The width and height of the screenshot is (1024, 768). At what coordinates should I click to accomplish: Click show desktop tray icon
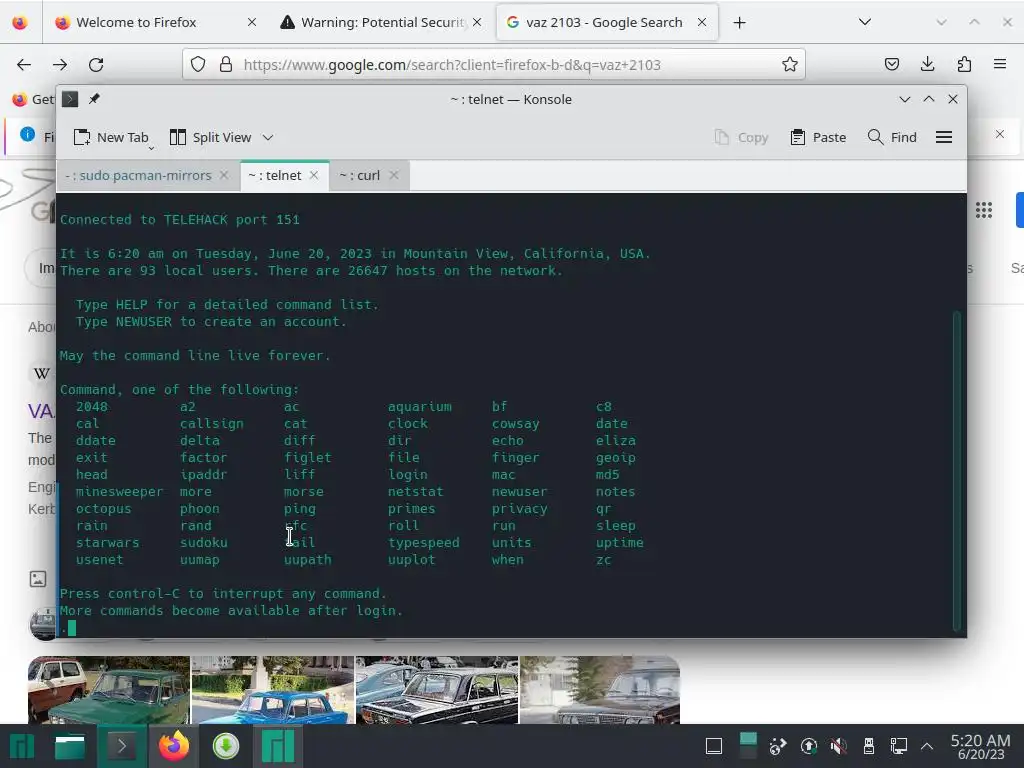[714, 746]
